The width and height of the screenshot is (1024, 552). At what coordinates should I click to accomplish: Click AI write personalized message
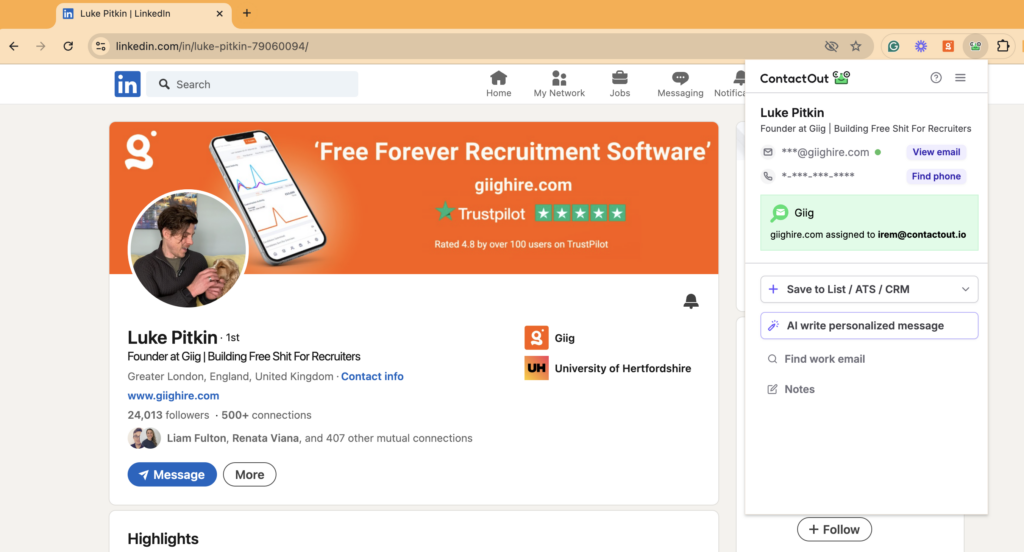point(869,325)
